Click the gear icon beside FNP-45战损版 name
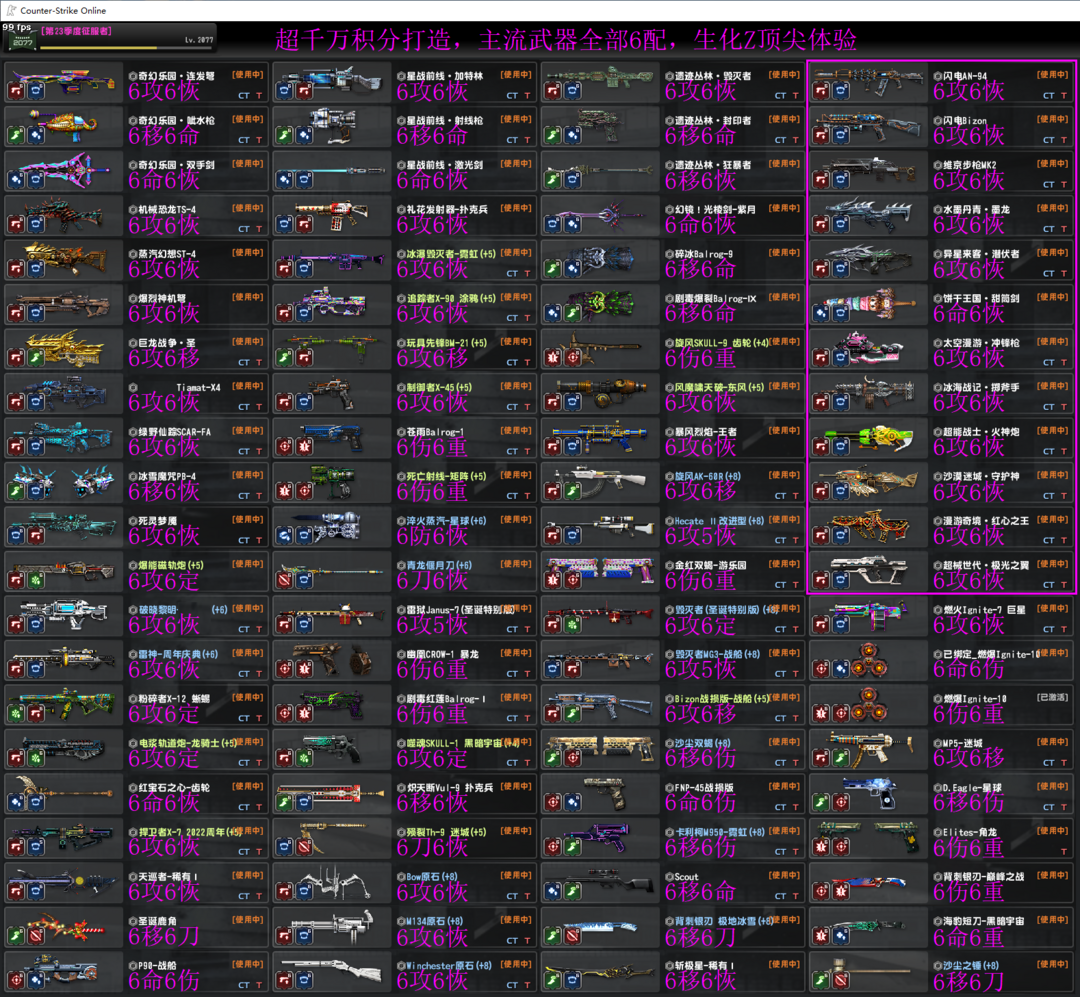 [669, 787]
